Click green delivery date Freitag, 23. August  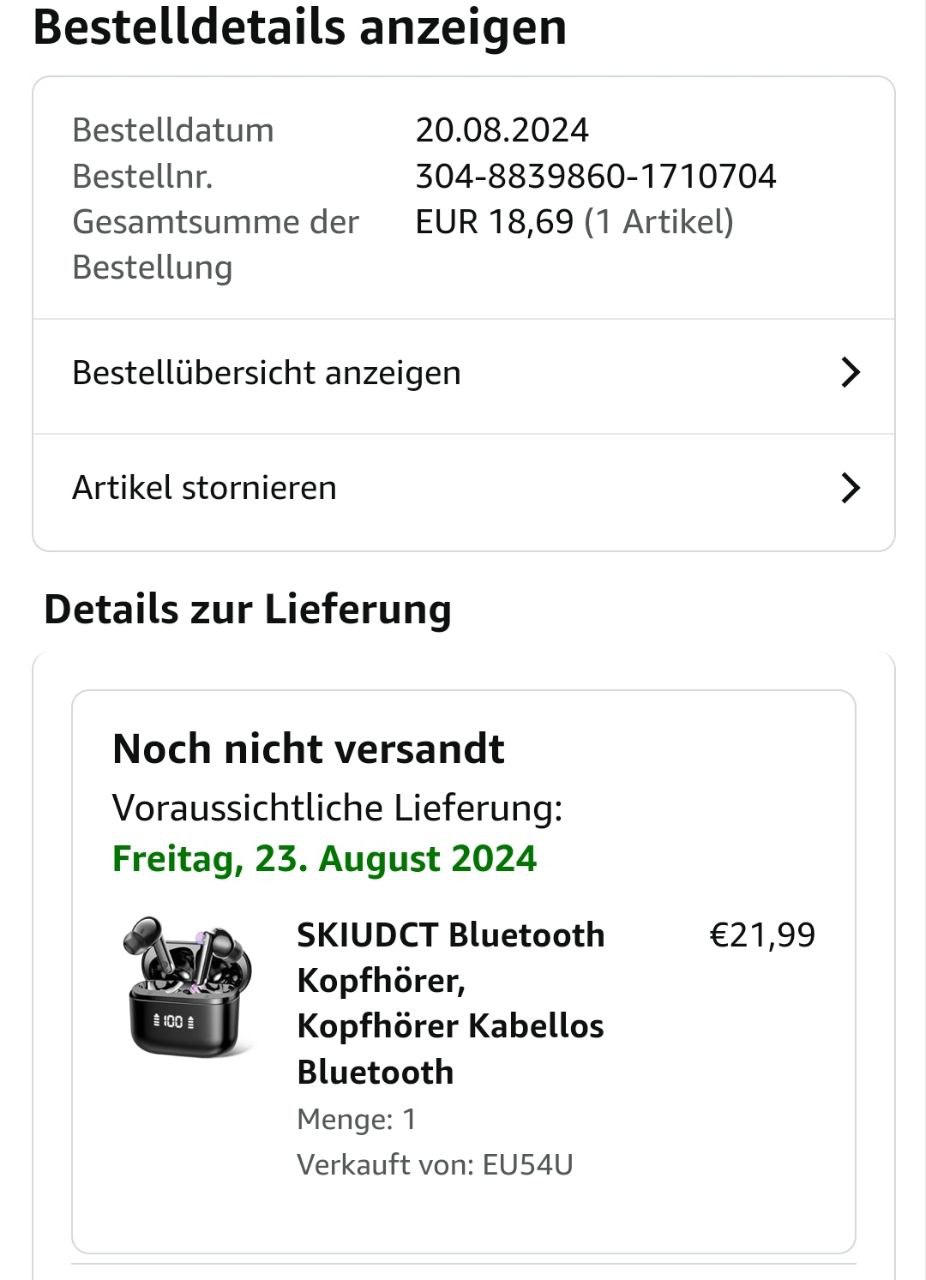[x=324, y=859]
